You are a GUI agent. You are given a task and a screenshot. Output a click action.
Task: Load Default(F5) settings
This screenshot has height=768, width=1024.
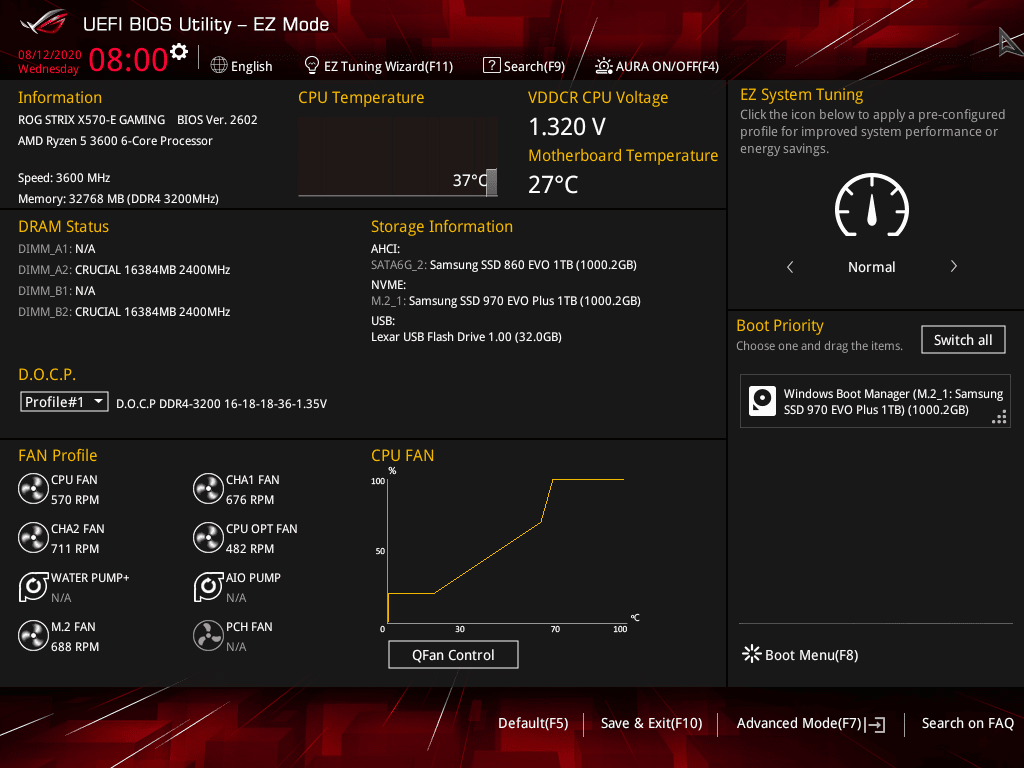click(533, 724)
